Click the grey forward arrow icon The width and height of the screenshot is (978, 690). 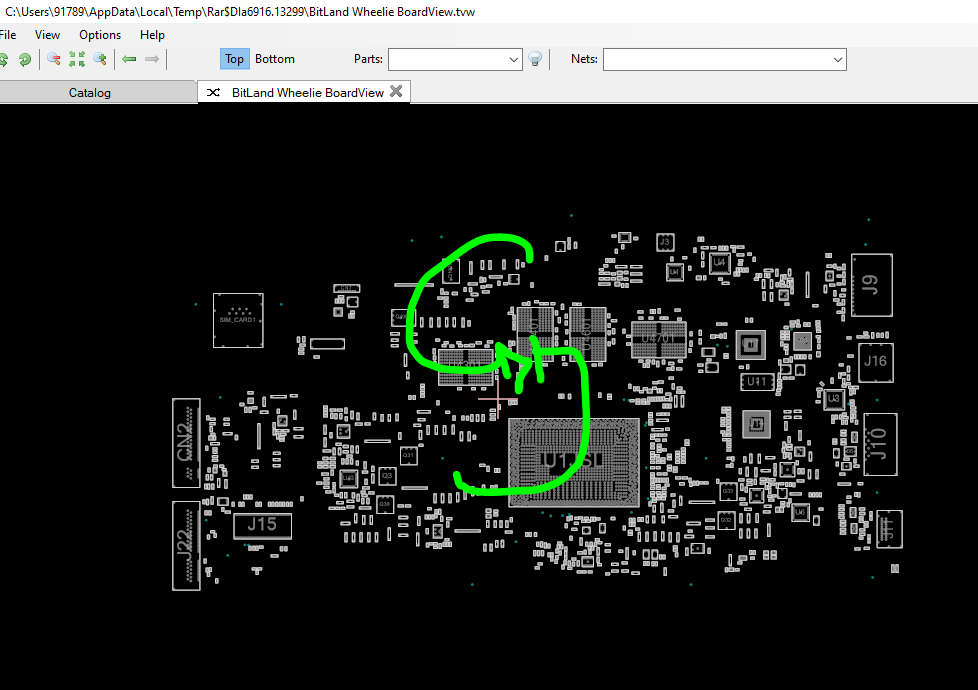point(152,59)
